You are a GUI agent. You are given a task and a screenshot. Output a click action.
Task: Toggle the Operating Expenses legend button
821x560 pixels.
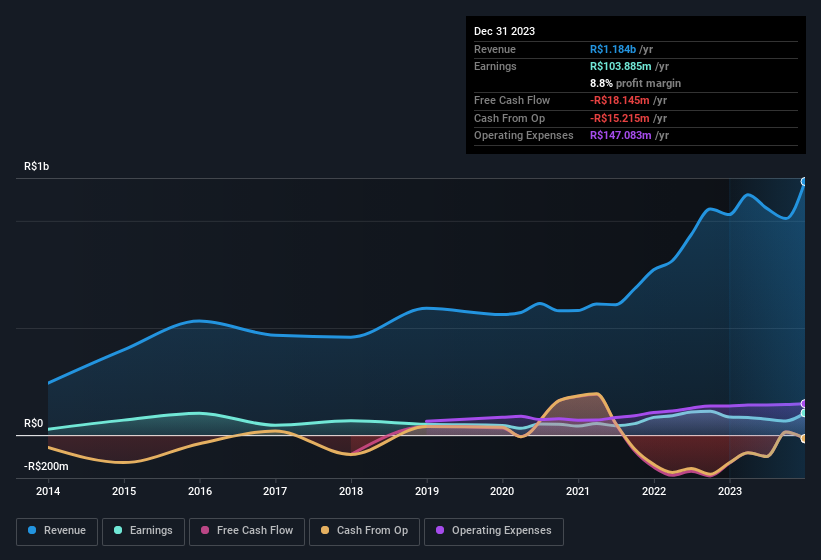(494, 531)
